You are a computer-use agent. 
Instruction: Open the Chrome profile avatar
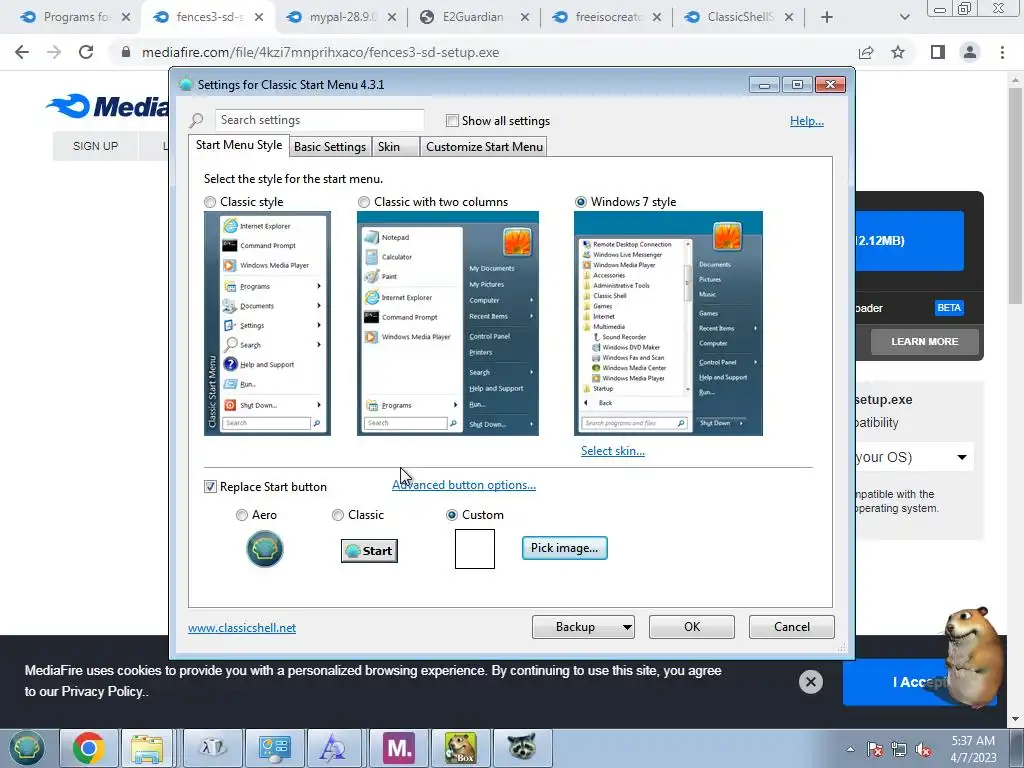click(x=970, y=52)
